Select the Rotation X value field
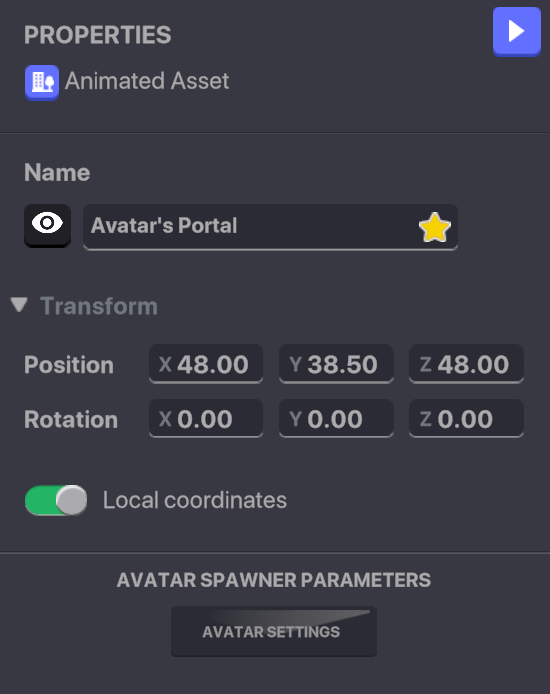 pos(206,418)
